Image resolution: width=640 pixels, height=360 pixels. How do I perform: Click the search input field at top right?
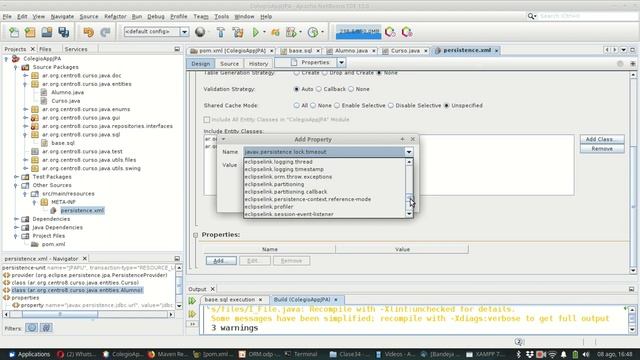click(x=588, y=16)
